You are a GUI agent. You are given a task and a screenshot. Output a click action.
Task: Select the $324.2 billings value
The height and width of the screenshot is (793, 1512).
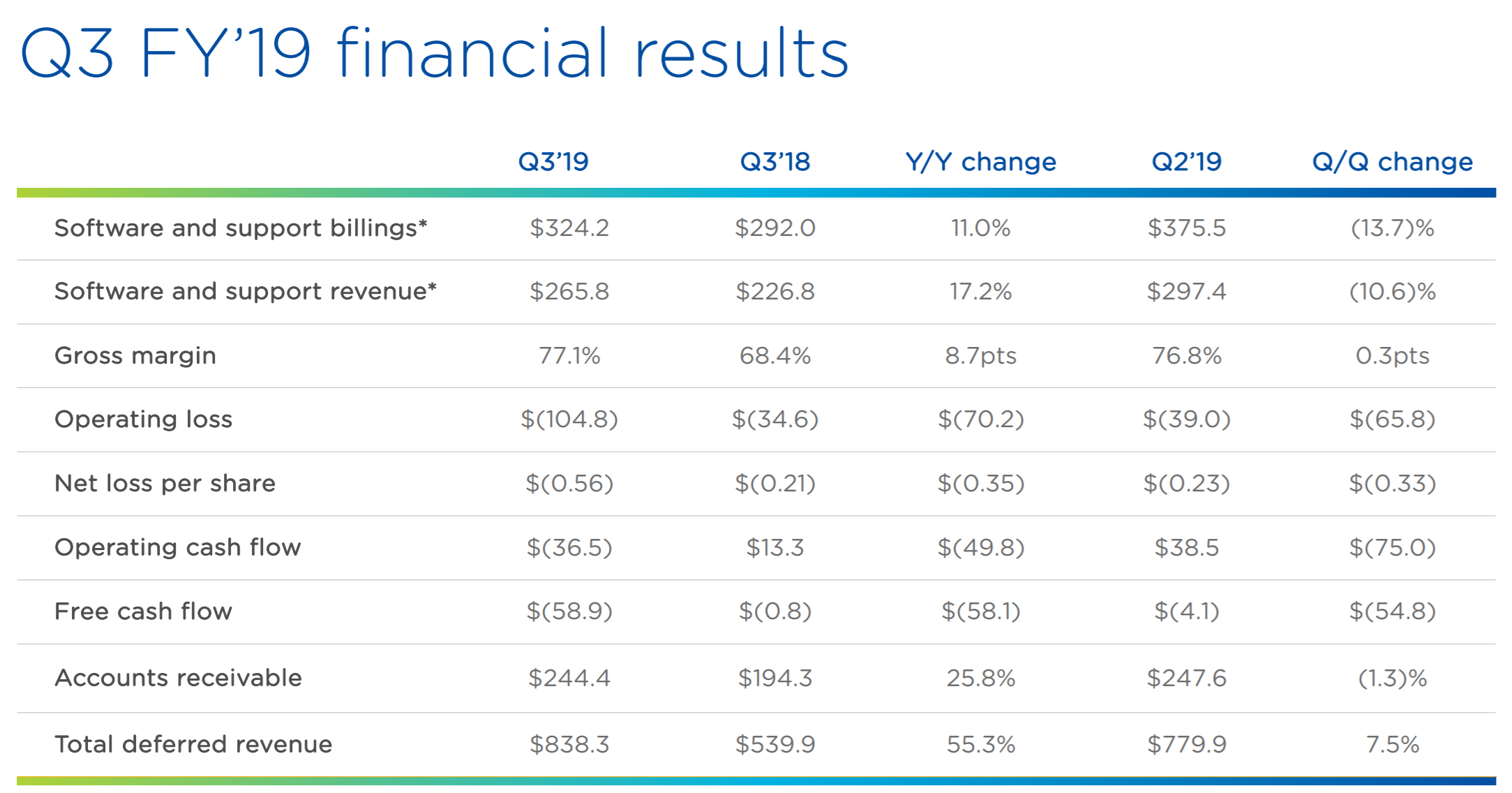[569, 228]
